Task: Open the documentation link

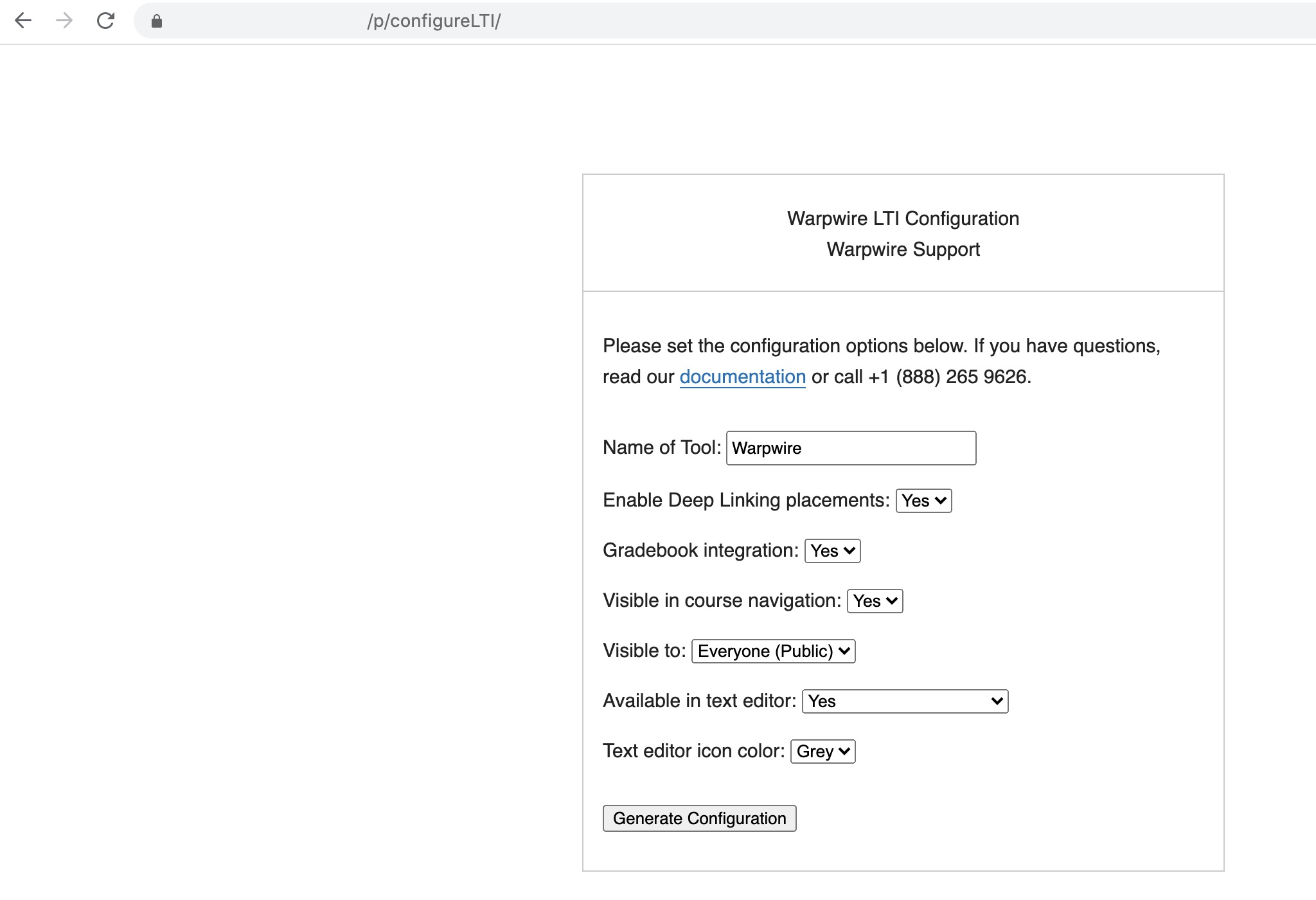Action: click(x=742, y=377)
